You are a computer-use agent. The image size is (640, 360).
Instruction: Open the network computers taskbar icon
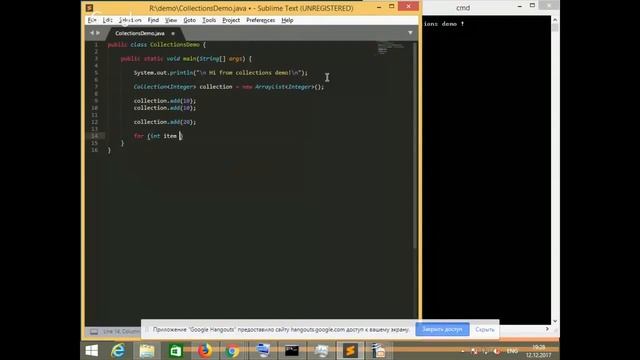coord(263,351)
